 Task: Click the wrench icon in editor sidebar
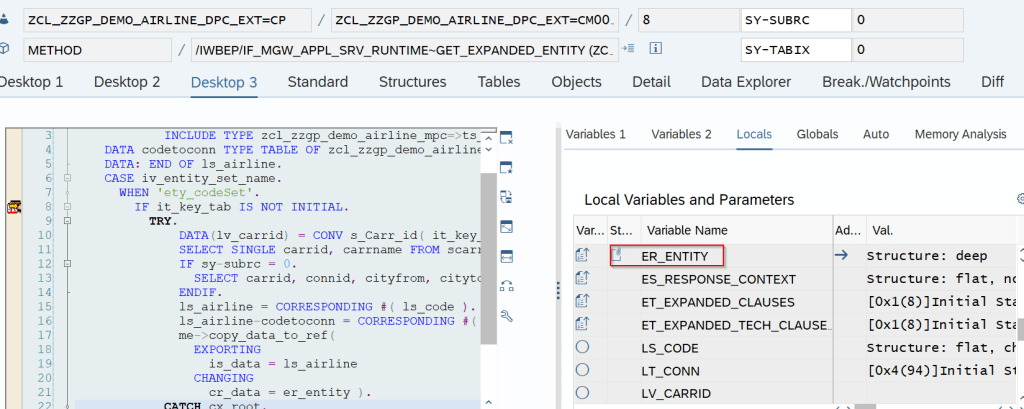coord(506,316)
